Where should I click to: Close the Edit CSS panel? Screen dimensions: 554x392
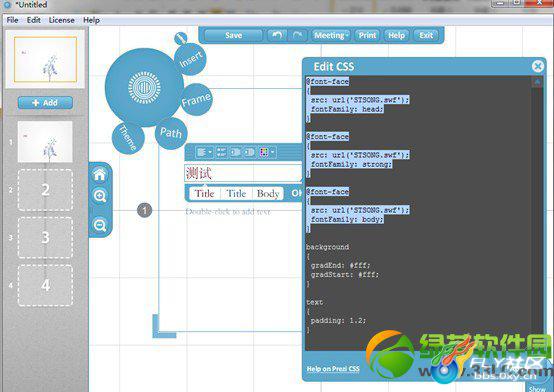(x=538, y=66)
